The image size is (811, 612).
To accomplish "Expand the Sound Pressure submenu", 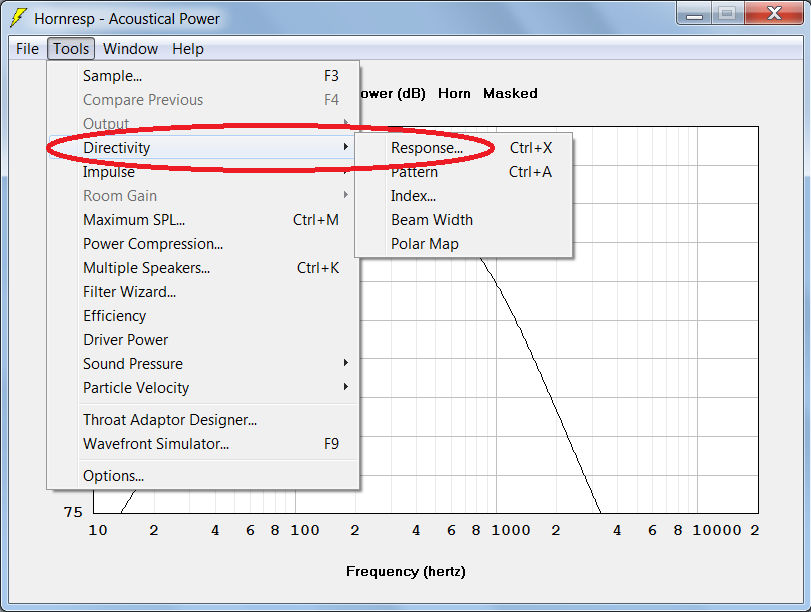I will [x=204, y=364].
